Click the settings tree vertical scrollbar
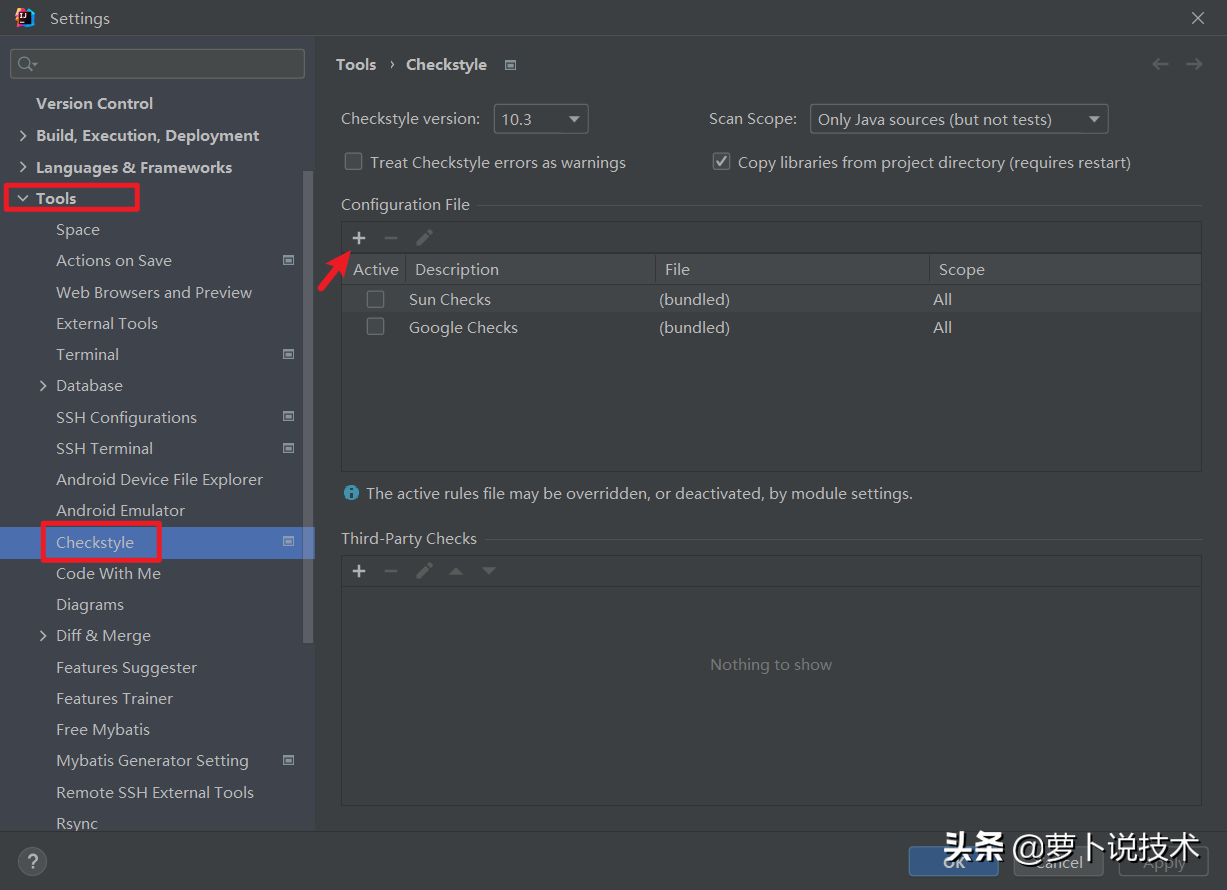This screenshot has width=1227, height=890. [308, 405]
